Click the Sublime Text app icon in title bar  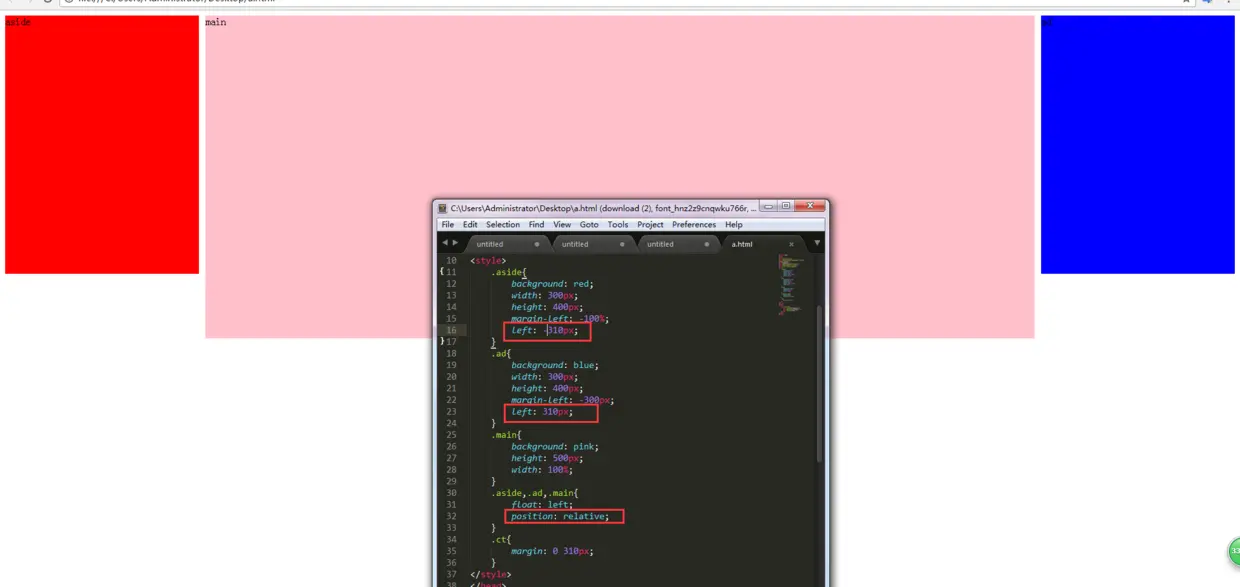tap(442, 208)
